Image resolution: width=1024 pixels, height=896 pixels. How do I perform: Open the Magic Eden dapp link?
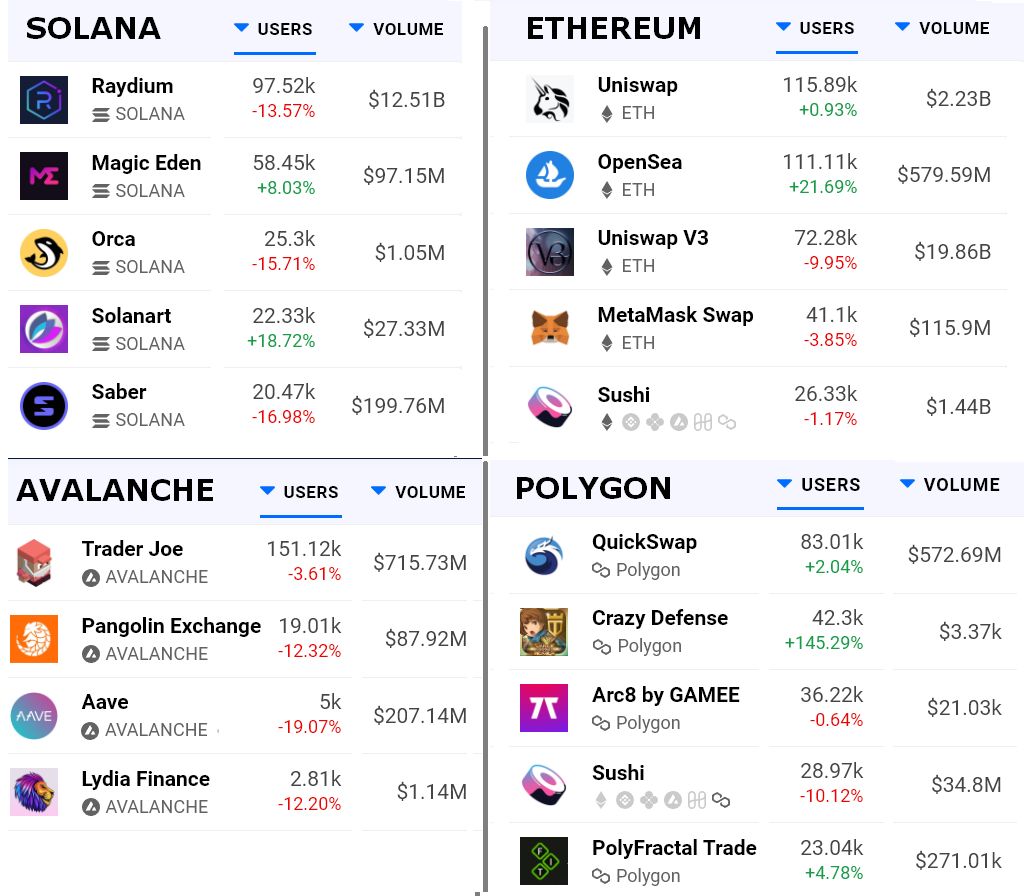pyautogui.click(x=146, y=163)
